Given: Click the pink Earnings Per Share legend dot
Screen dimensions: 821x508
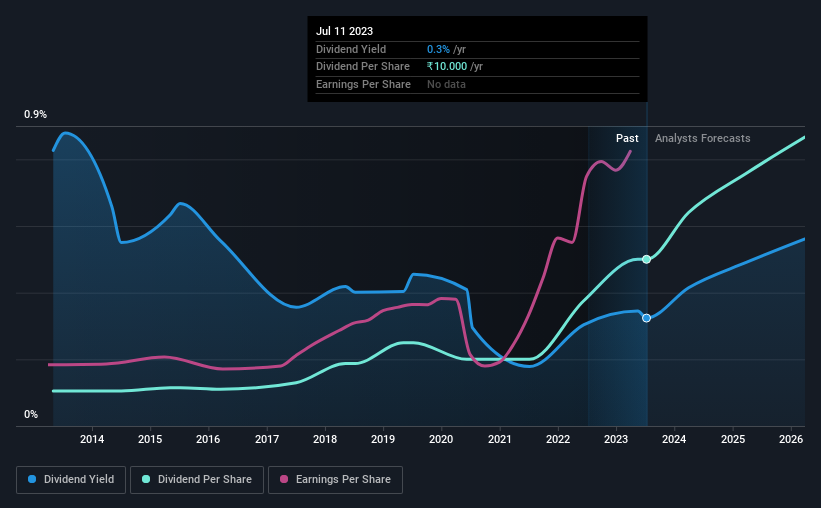Looking at the screenshot, I should pos(284,479).
